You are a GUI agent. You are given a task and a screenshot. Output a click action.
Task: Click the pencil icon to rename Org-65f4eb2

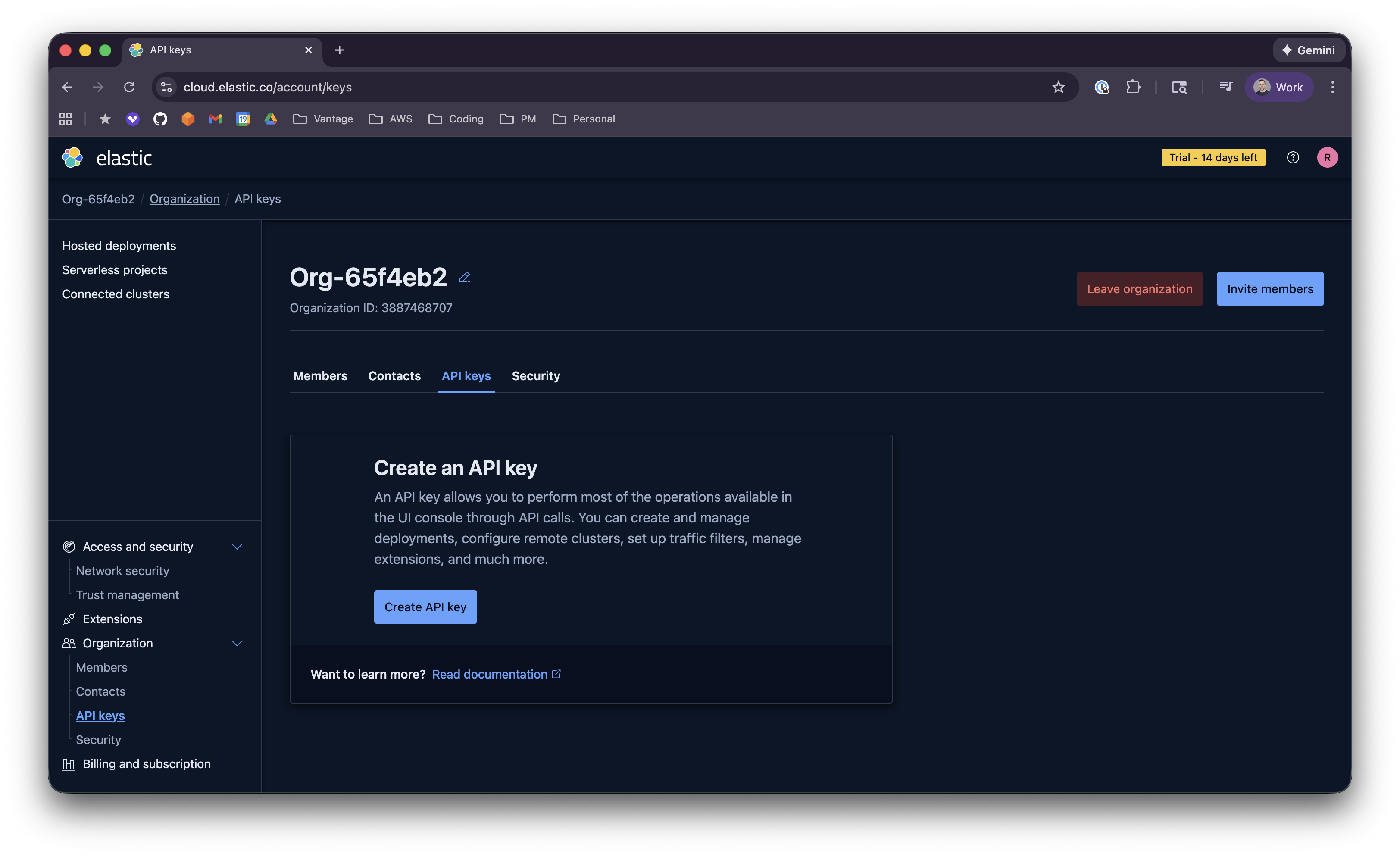coord(464,277)
